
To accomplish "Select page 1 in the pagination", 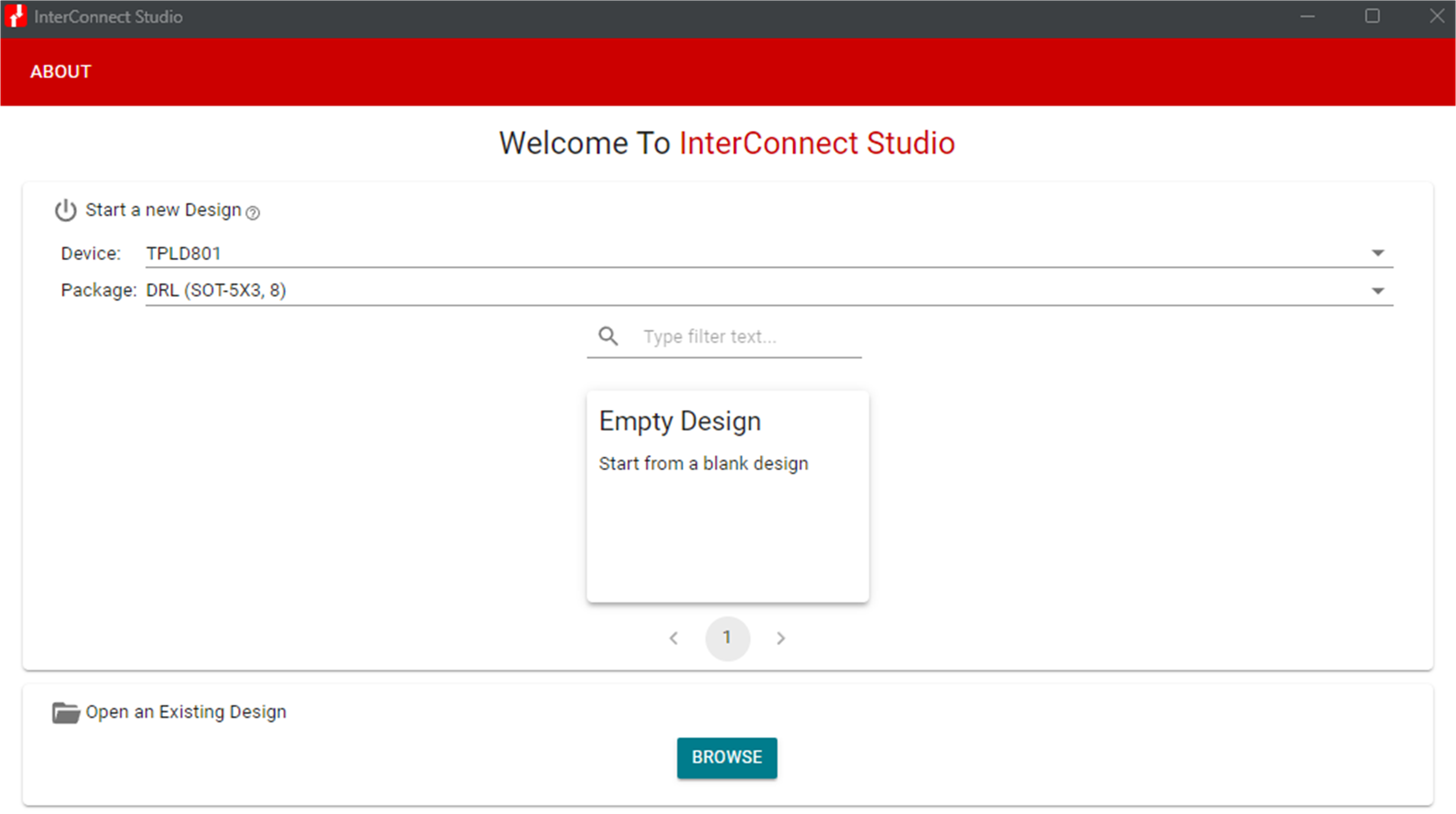I will point(727,638).
